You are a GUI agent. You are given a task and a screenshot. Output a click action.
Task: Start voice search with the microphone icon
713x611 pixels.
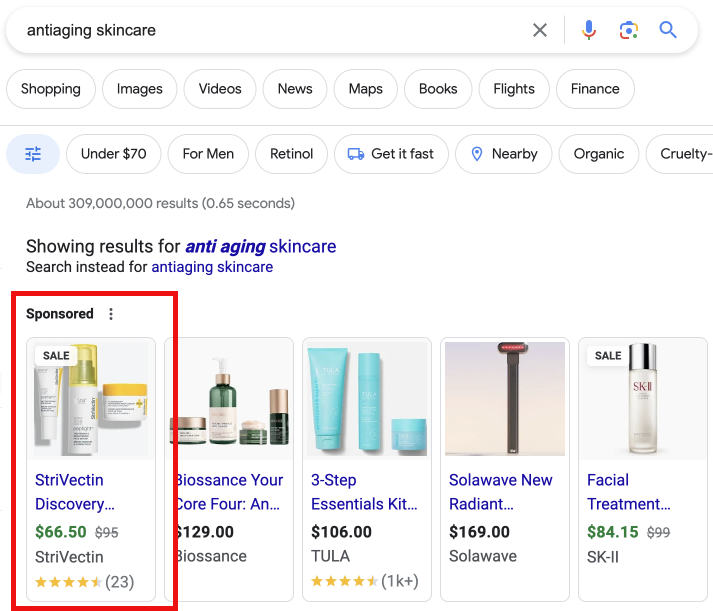pos(589,30)
